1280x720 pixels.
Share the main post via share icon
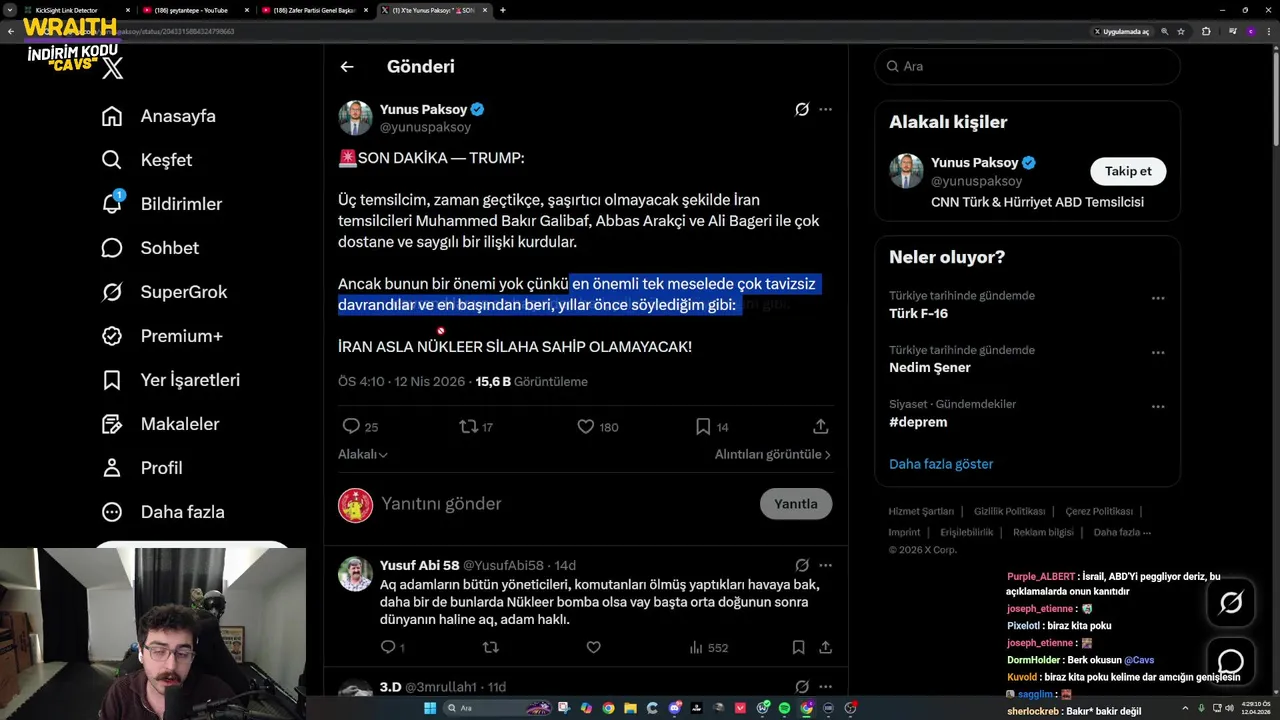(x=821, y=426)
